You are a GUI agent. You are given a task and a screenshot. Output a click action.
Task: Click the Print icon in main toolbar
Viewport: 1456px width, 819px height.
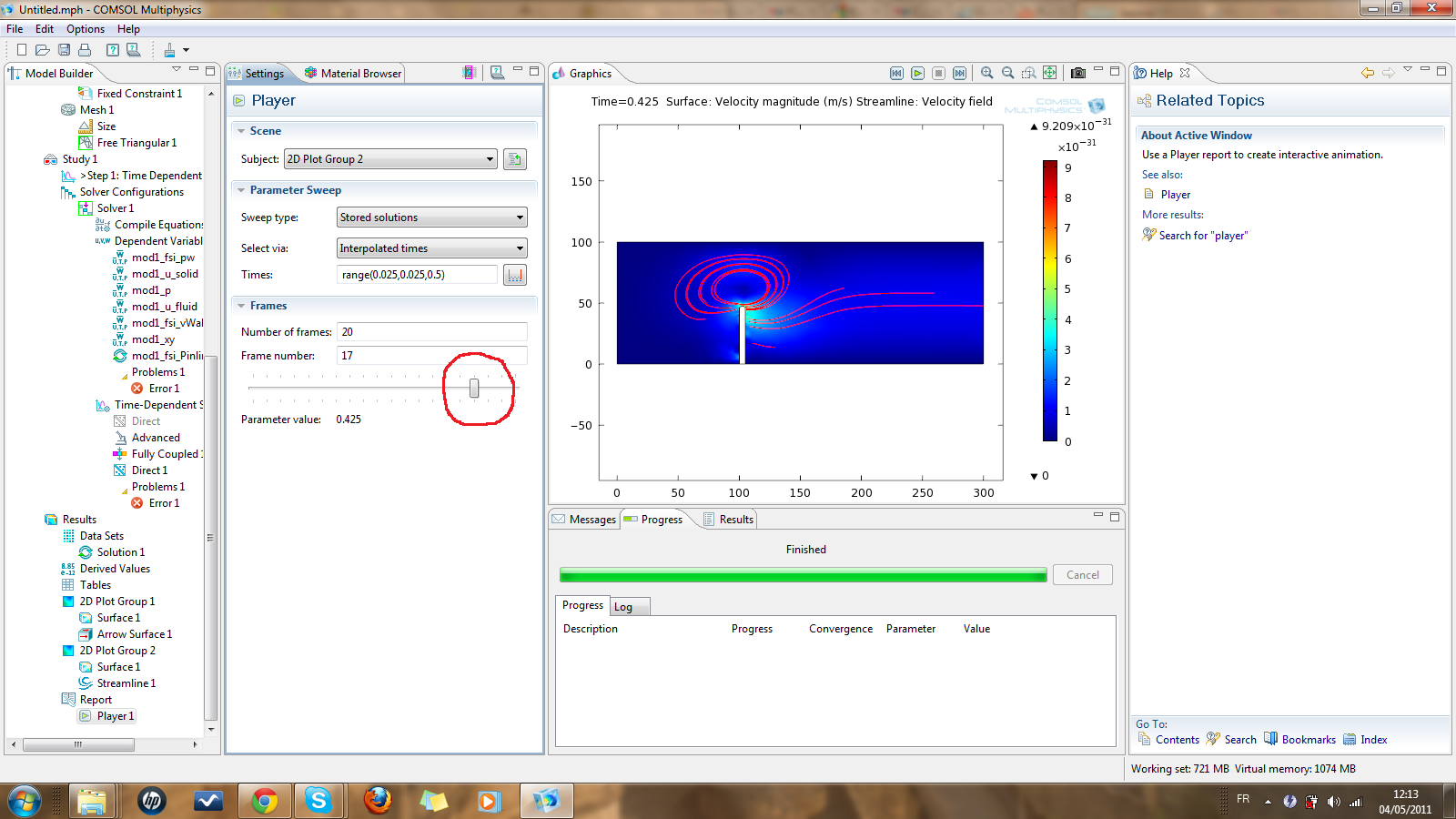point(85,50)
